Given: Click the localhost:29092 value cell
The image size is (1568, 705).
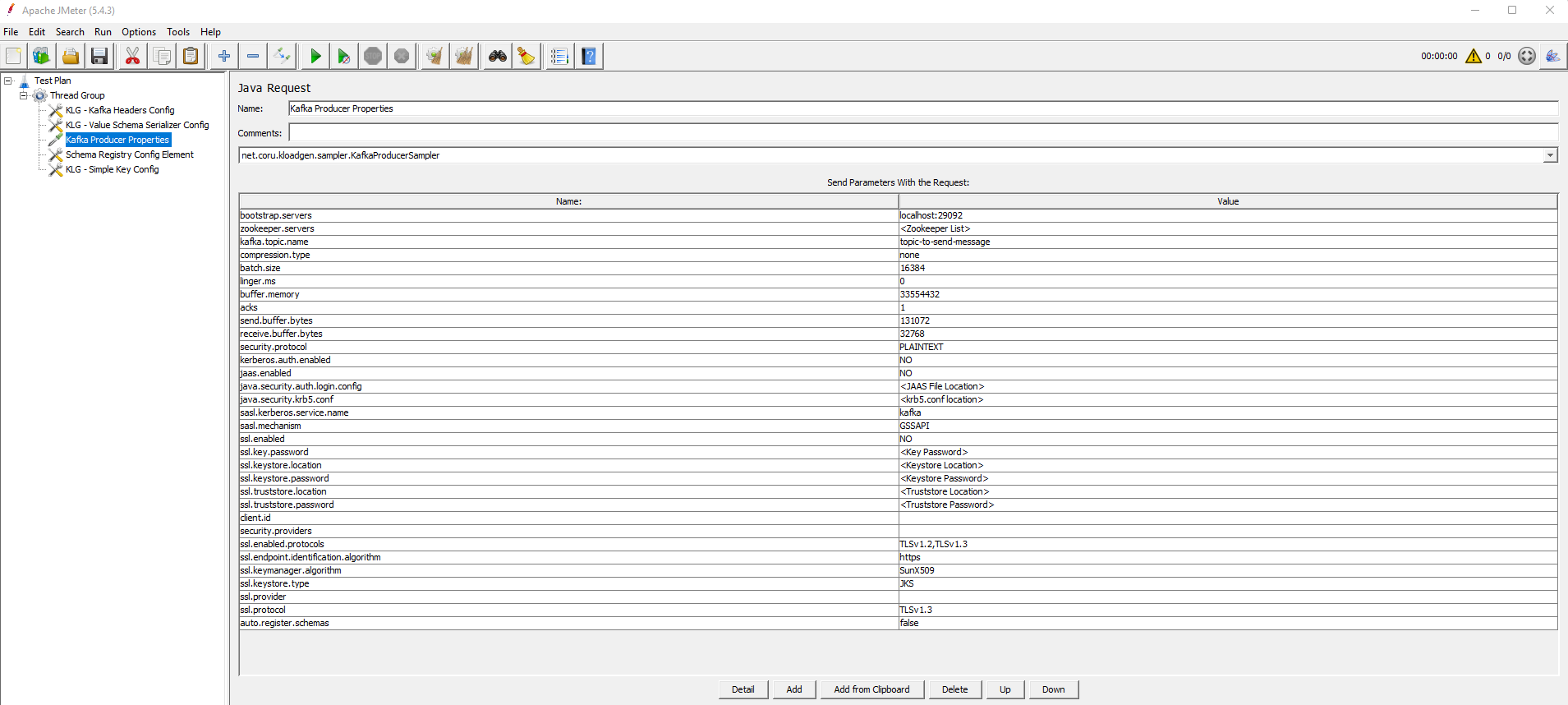Looking at the screenshot, I should point(1228,215).
